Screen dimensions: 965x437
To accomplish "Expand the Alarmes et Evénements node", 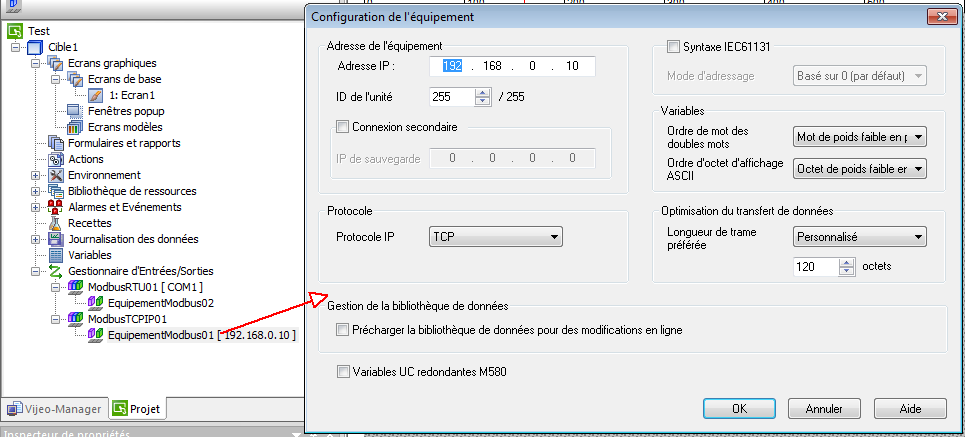I will coord(35,207).
